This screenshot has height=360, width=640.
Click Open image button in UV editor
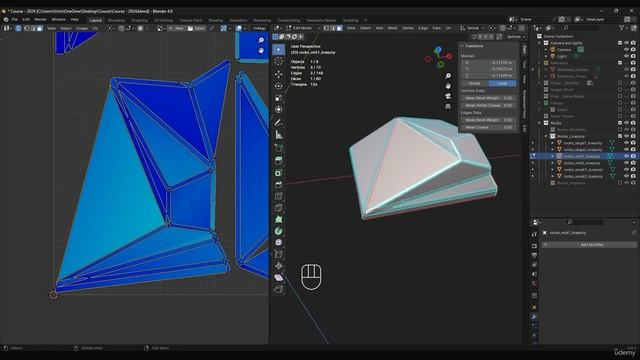pos(196,28)
